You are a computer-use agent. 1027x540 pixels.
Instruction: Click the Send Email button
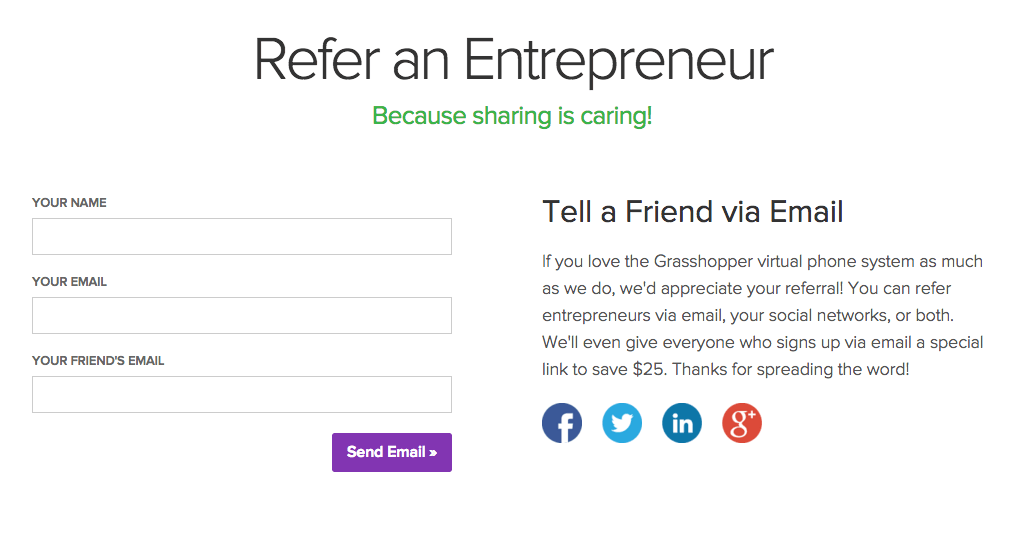click(392, 452)
